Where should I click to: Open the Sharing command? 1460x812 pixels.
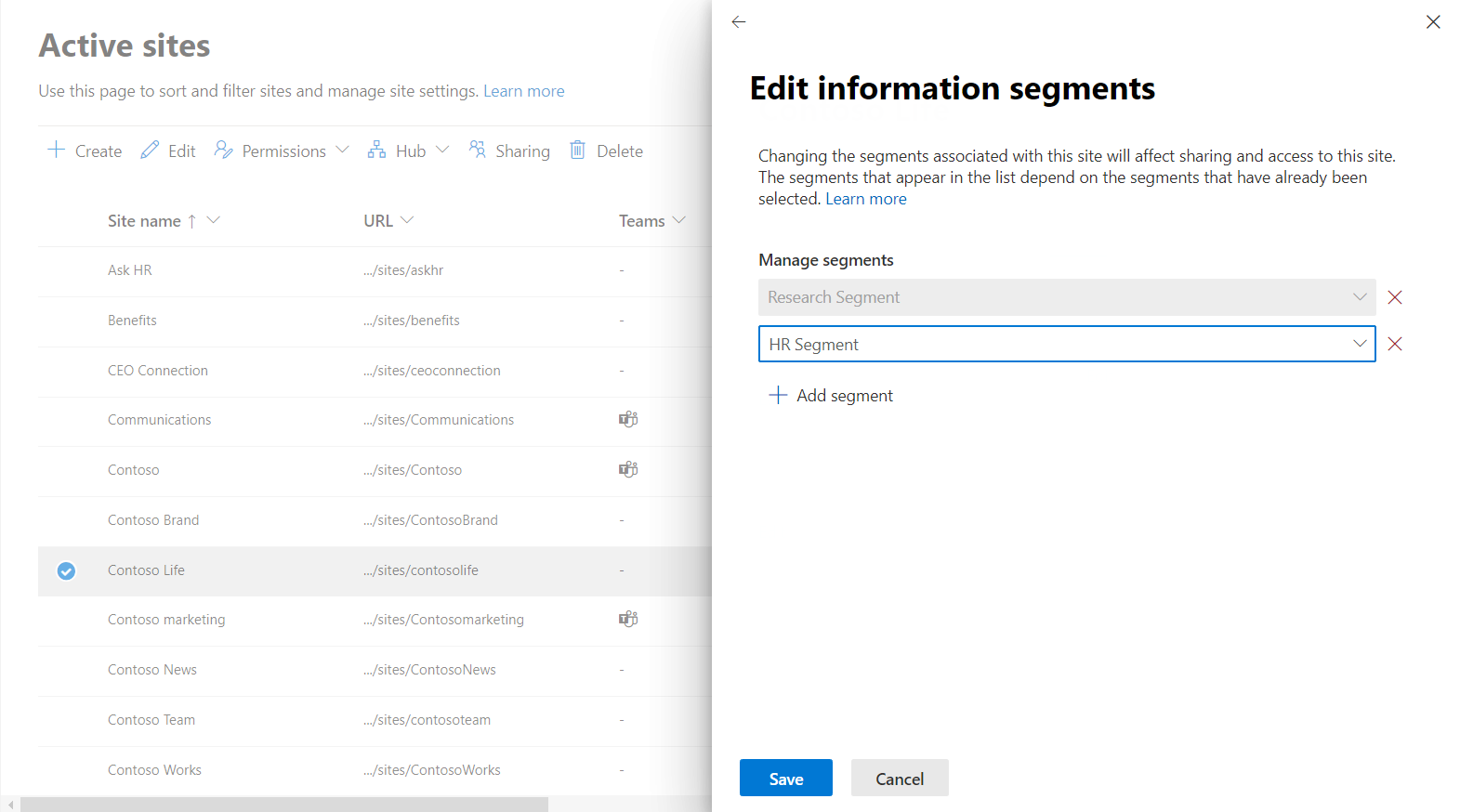coord(509,151)
